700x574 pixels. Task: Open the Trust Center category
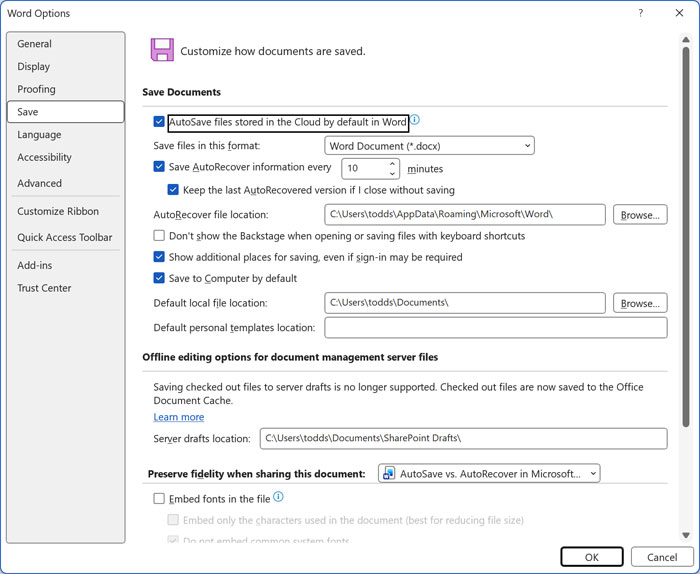coord(66,288)
